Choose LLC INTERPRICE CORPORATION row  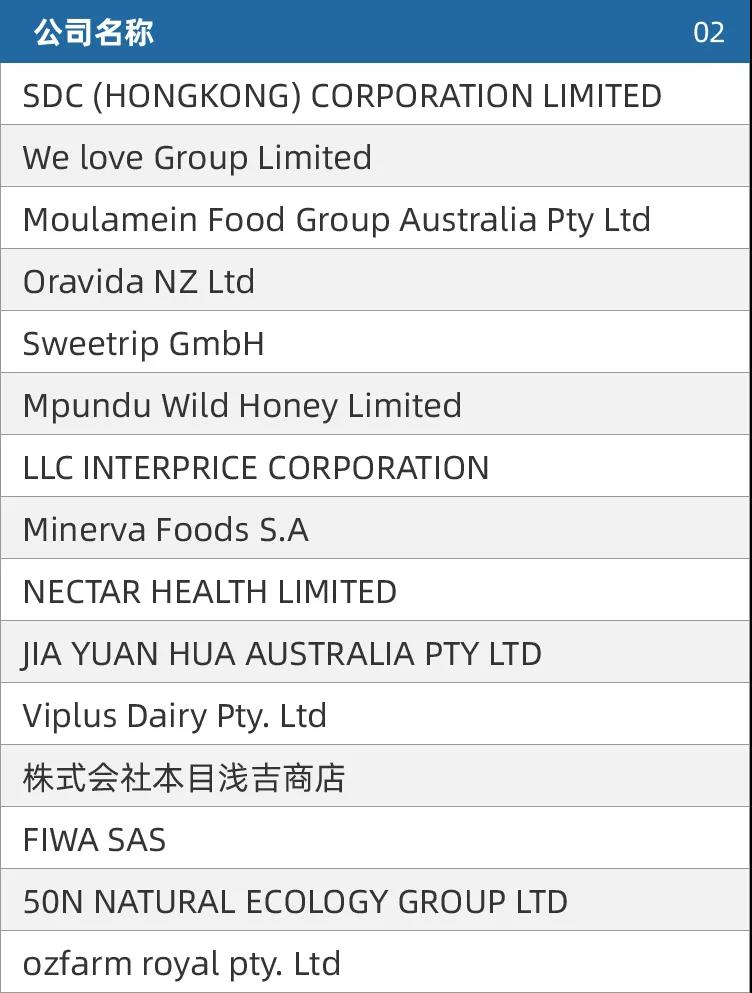click(x=376, y=466)
